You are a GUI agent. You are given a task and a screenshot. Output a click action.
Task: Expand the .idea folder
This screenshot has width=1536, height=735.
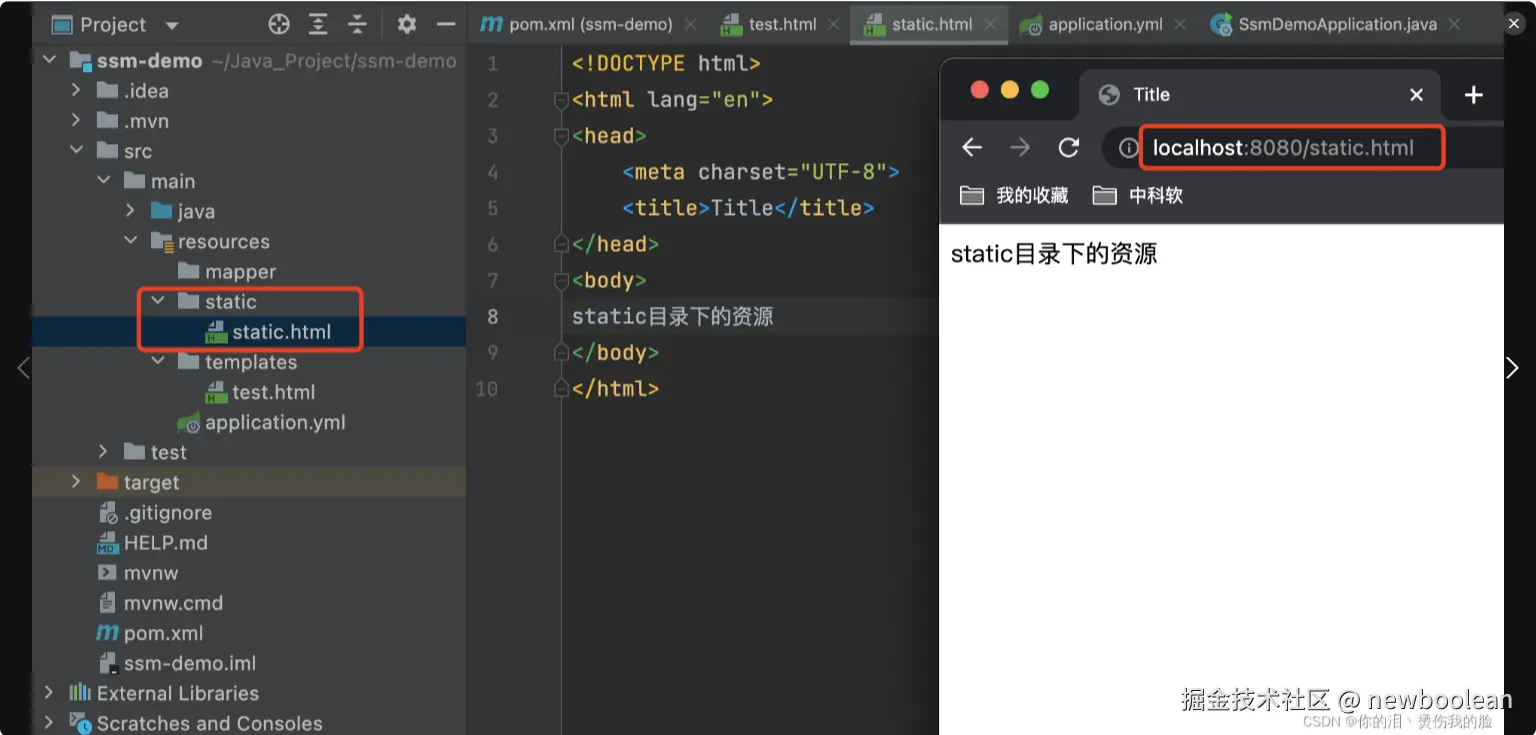[77, 91]
